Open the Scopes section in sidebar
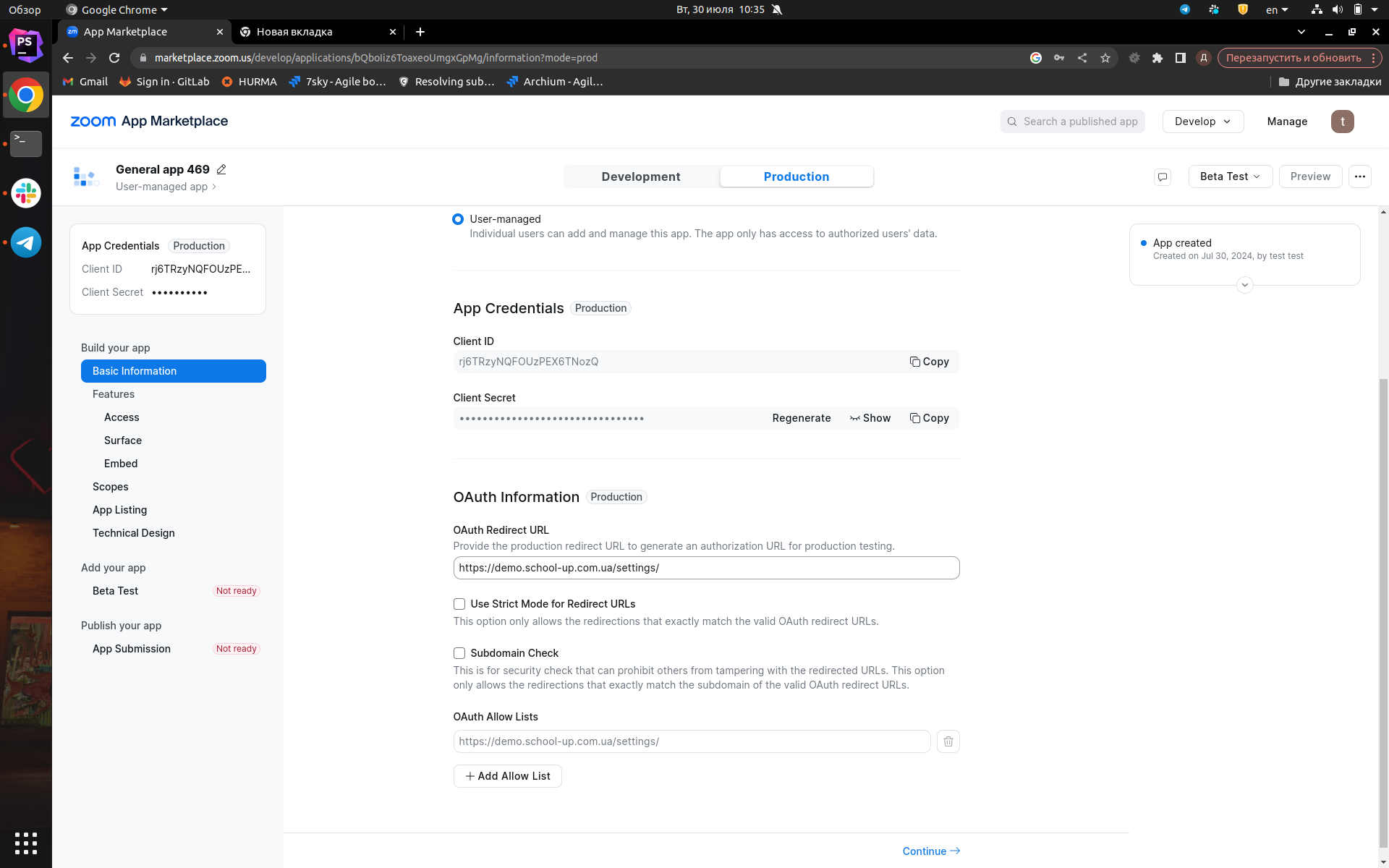 point(111,487)
